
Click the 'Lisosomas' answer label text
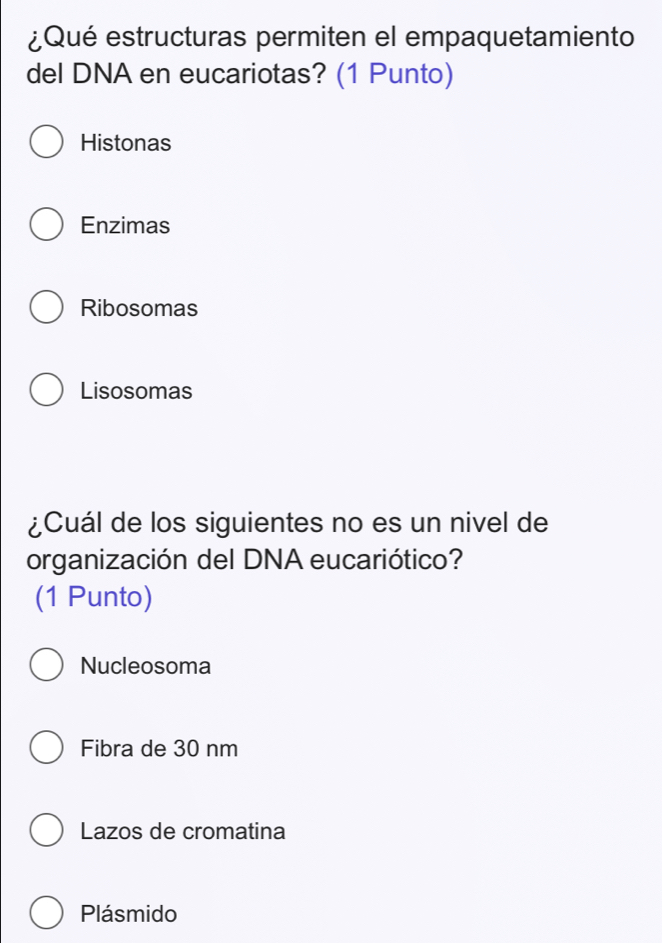137,391
